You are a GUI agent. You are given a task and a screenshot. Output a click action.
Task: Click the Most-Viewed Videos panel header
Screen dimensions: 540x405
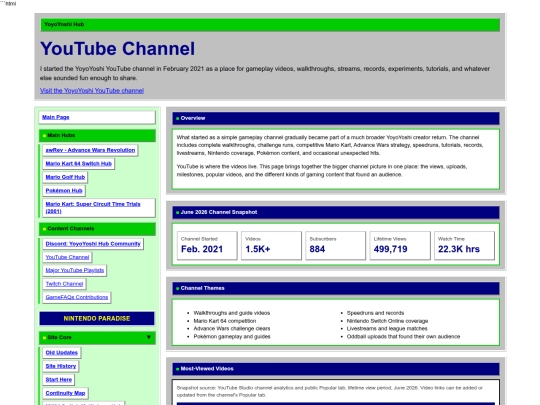click(x=335, y=369)
